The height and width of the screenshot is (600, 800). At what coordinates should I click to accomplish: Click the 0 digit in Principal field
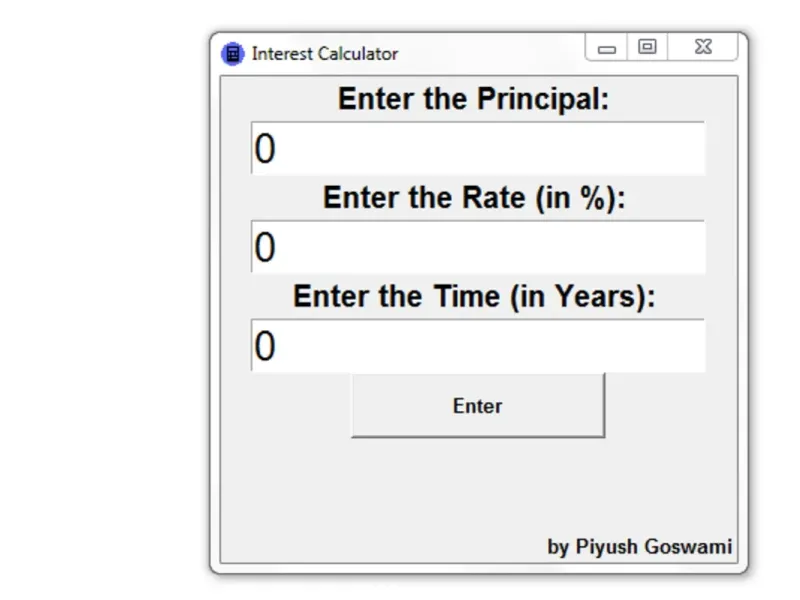point(264,149)
